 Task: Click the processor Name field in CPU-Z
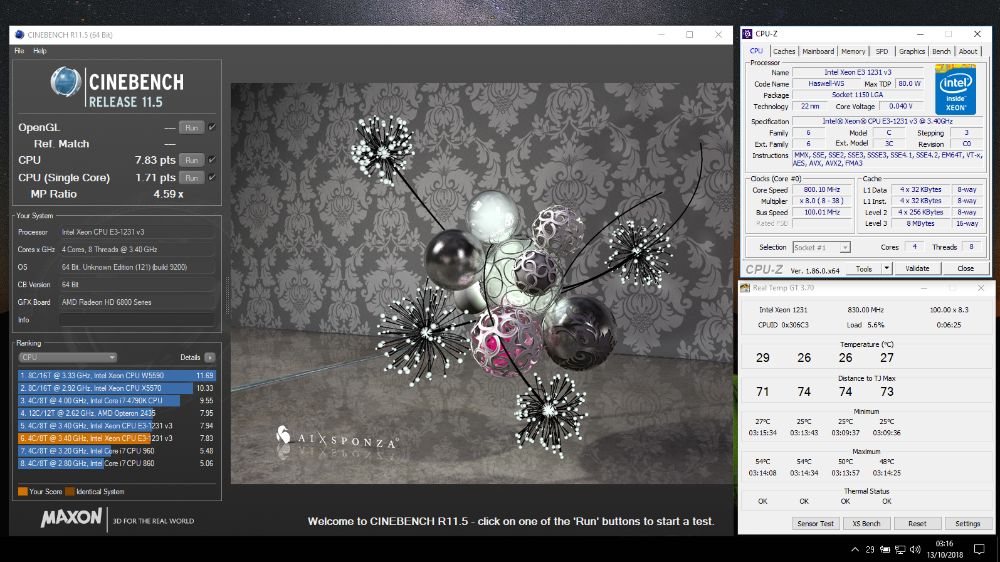tap(858, 73)
